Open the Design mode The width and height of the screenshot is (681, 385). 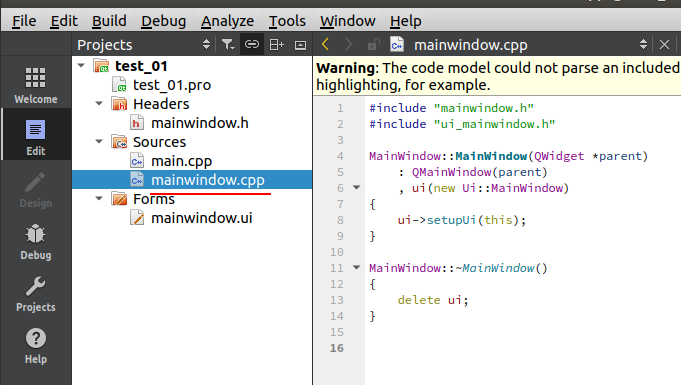pyautogui.click(x=36, y=189)
